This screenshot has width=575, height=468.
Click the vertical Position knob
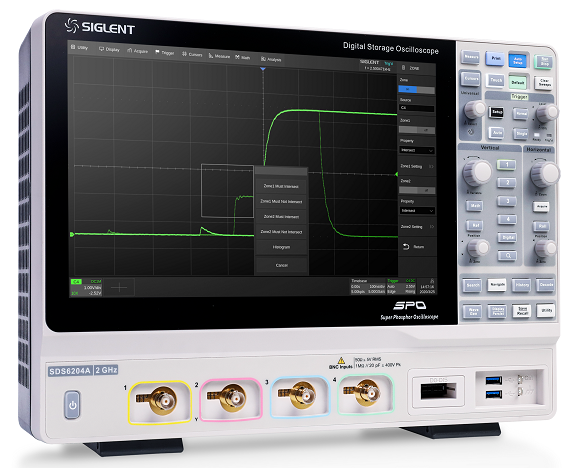click(479, 248)
